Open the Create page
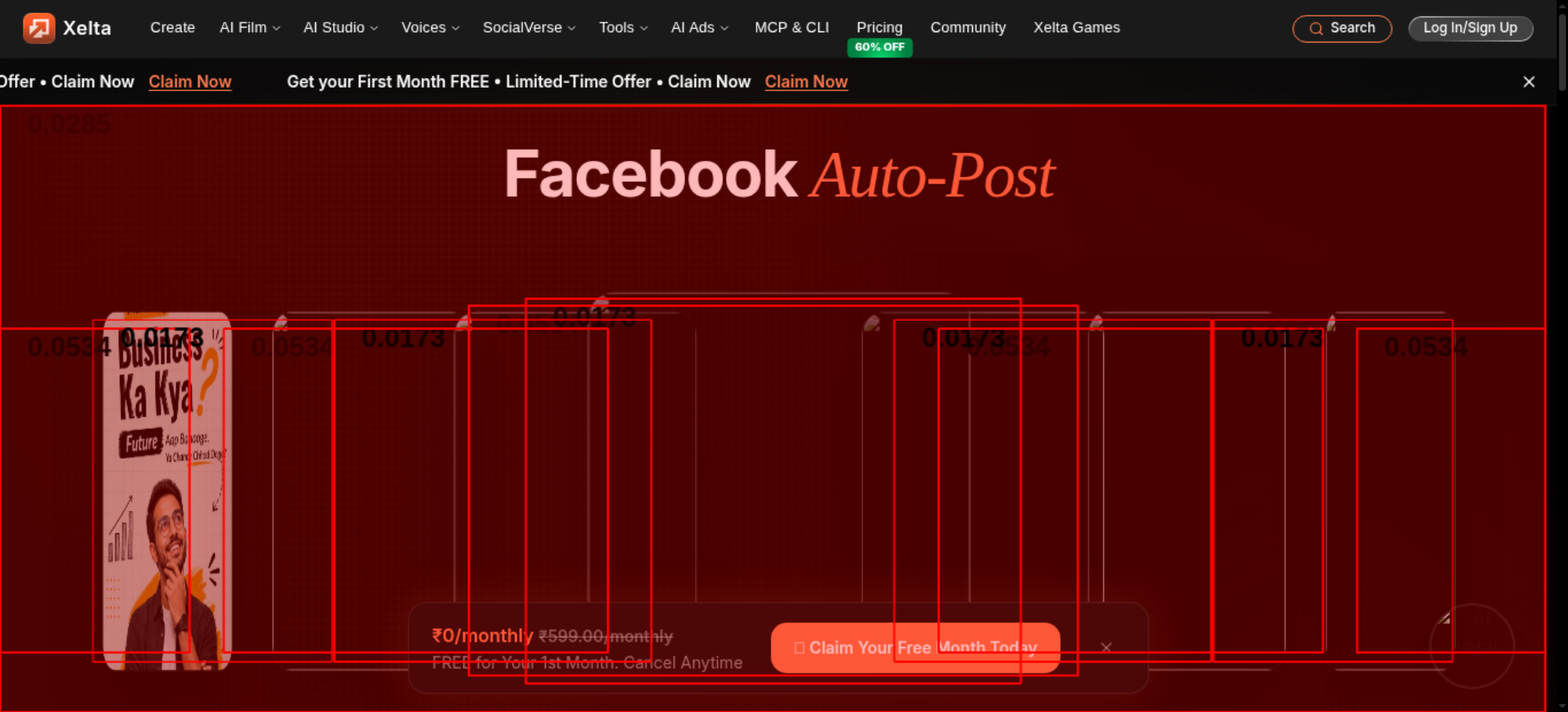 point(172,27)
